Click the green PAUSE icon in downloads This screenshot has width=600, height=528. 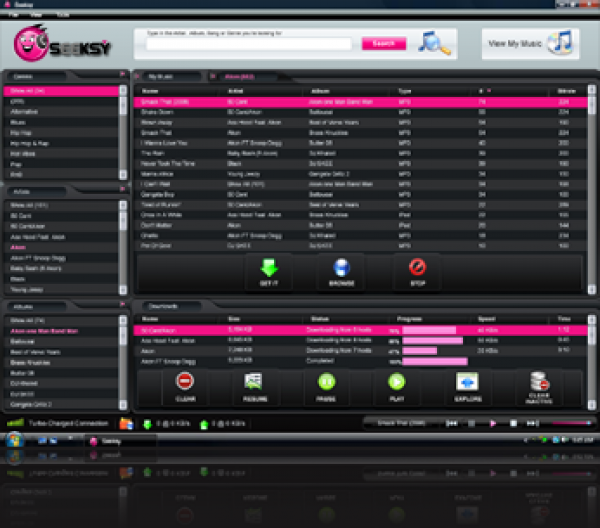coord(326,381)
